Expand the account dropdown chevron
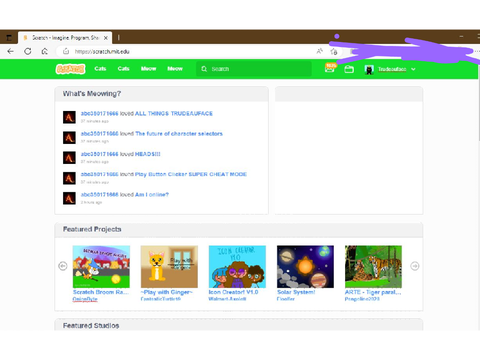 point(413,69)
